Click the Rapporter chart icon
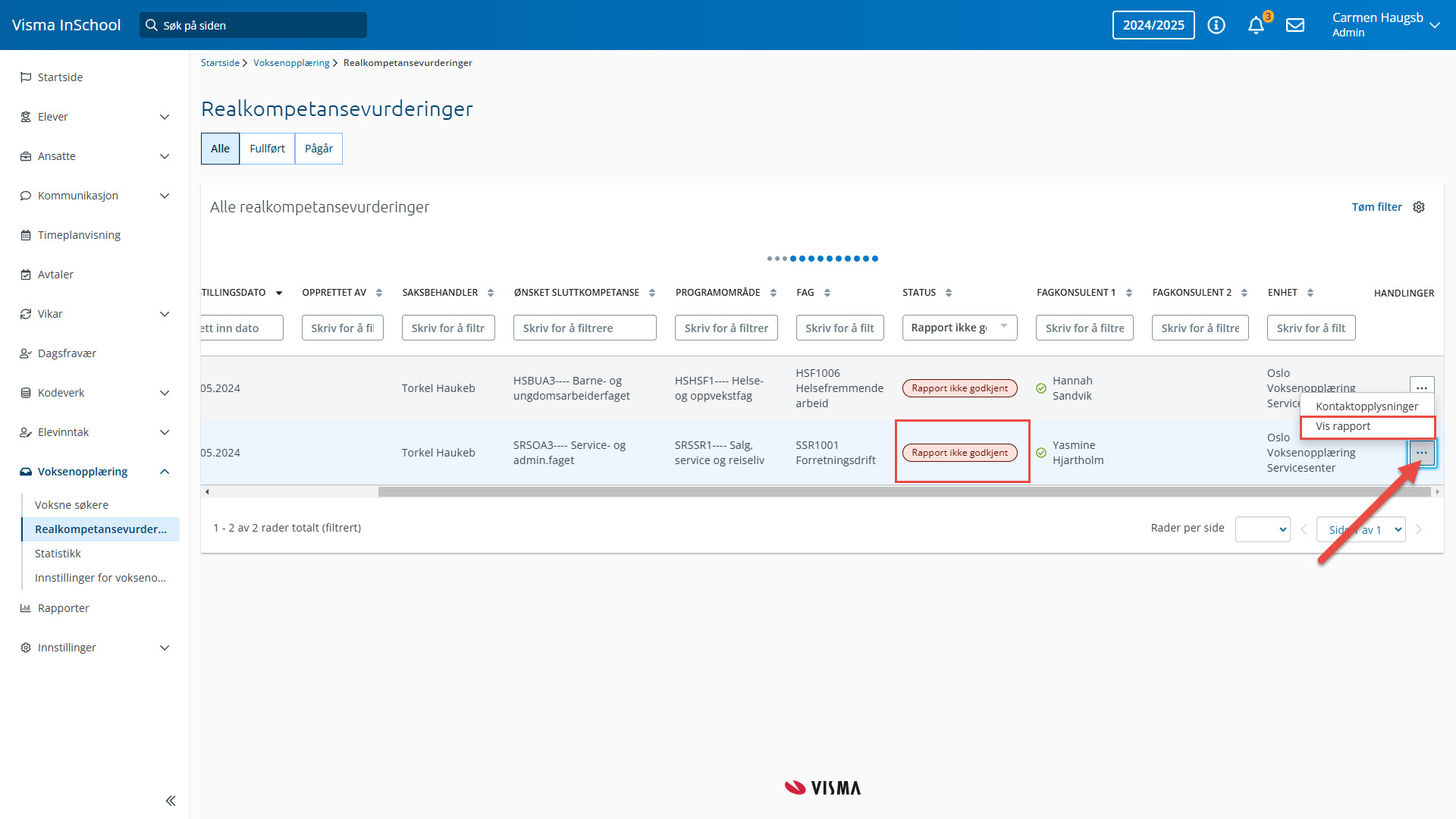1456x819 pixels. [x=26, y=608]
